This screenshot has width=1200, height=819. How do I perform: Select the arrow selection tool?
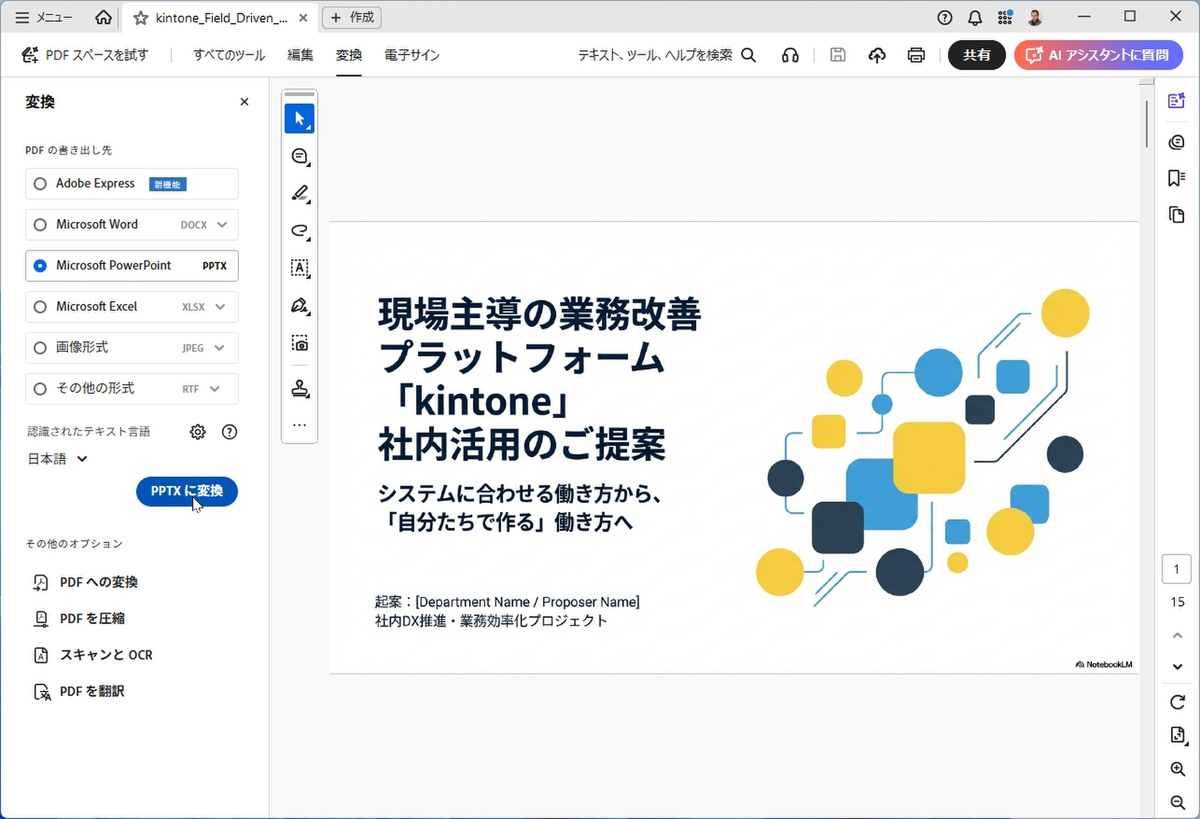pos(299,118)
